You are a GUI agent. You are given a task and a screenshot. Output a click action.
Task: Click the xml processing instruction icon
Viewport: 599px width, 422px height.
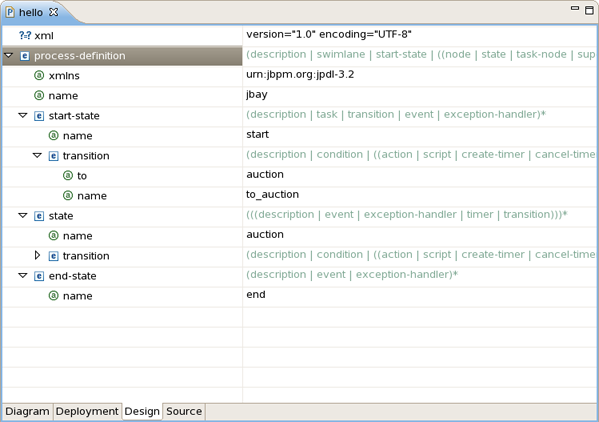(x=25, y=36)
